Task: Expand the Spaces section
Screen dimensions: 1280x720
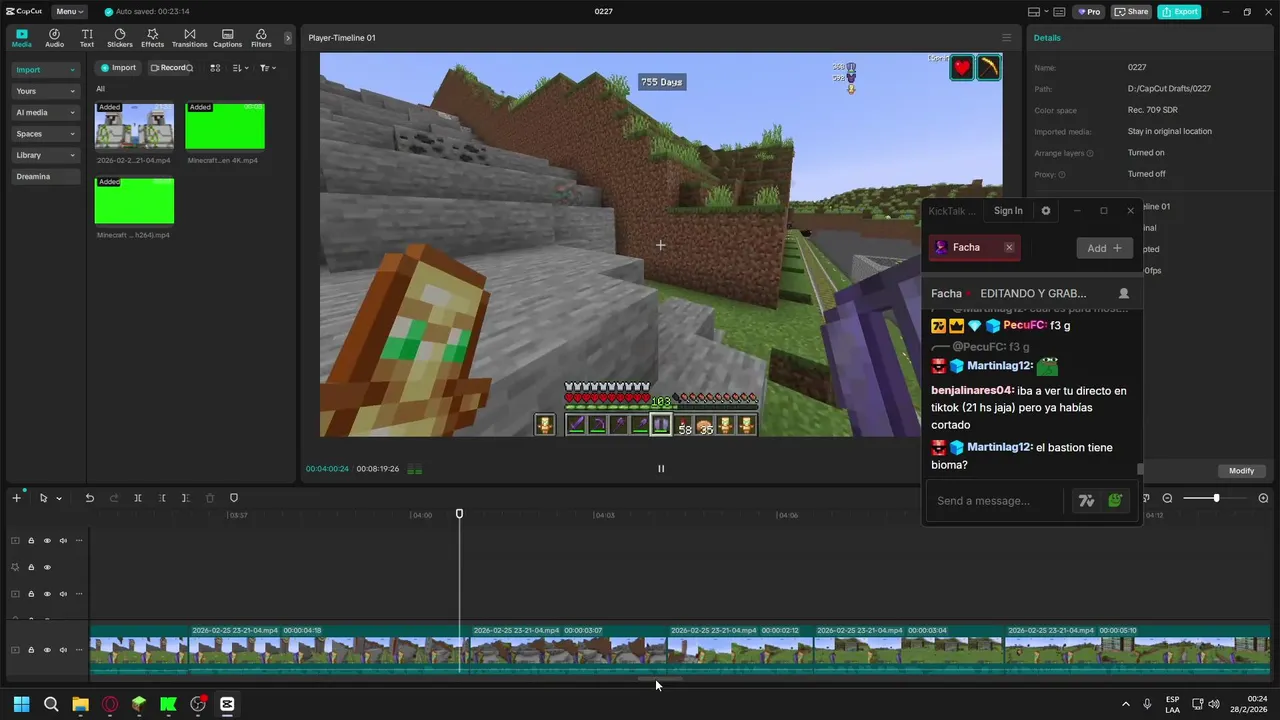Action: point(45,134)
